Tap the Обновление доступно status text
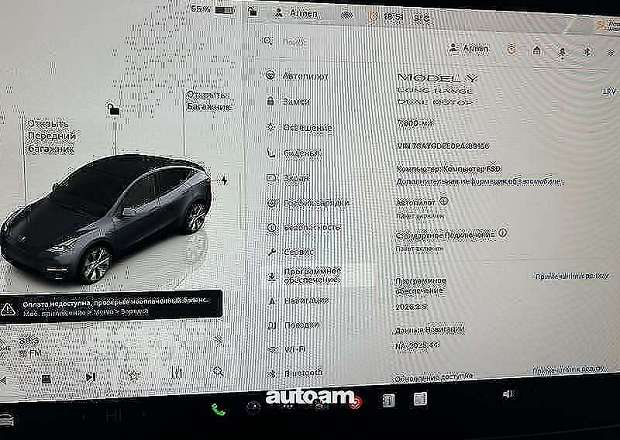Viewport: 620px width, 440px height. pos(434,377)
